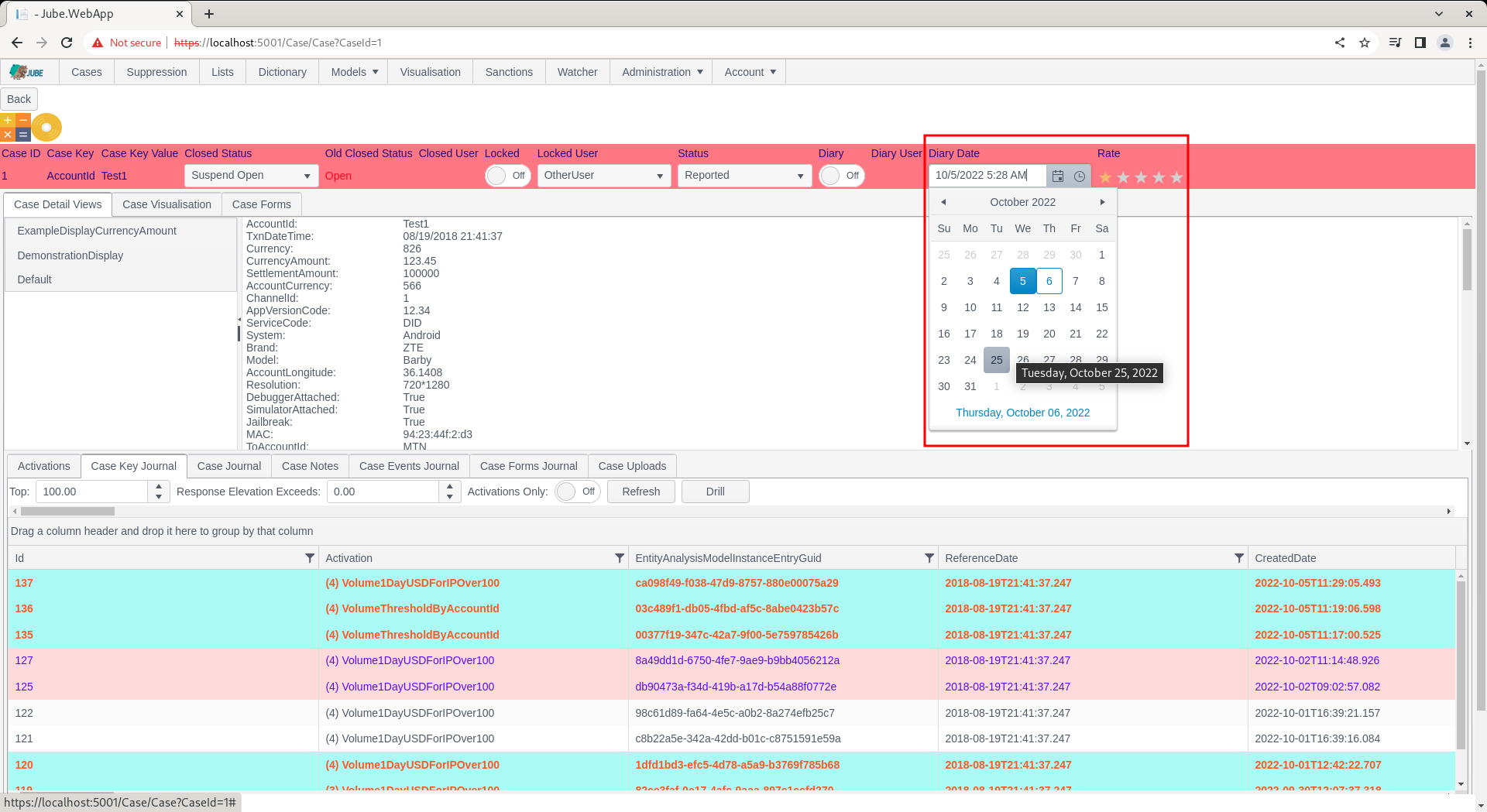The image size is (1487, 812).
Task: Click the Back button
Action: pyautogui.click(x=19, y=99)
